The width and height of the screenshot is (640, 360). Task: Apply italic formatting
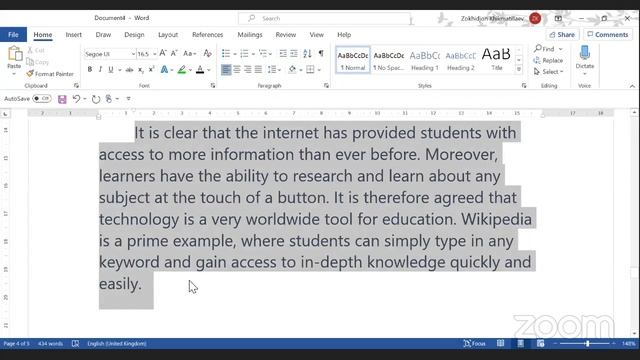pyautogui.click(x=100, y=70)
